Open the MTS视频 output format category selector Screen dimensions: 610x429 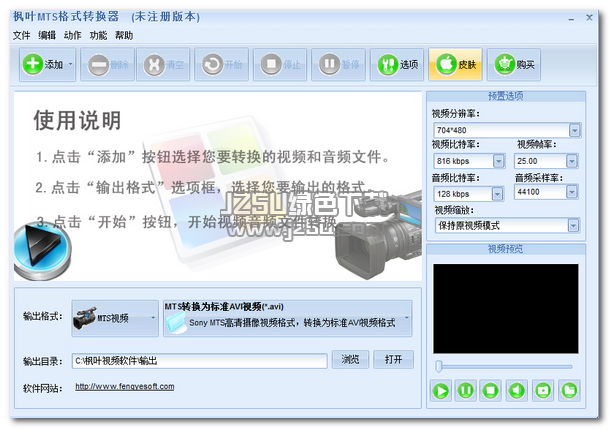pos(115,318)
